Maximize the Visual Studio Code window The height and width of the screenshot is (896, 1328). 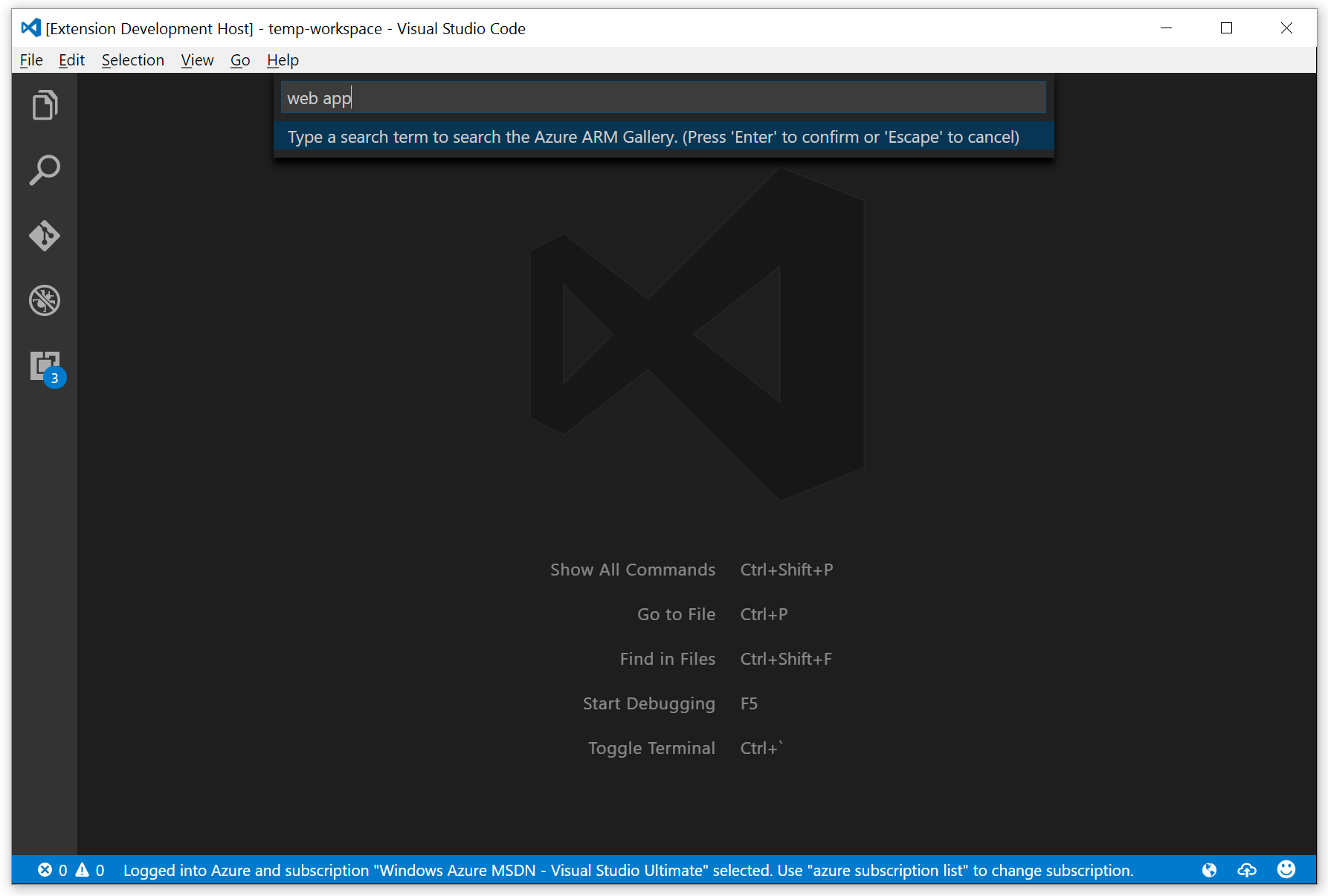pos(1226,28)
